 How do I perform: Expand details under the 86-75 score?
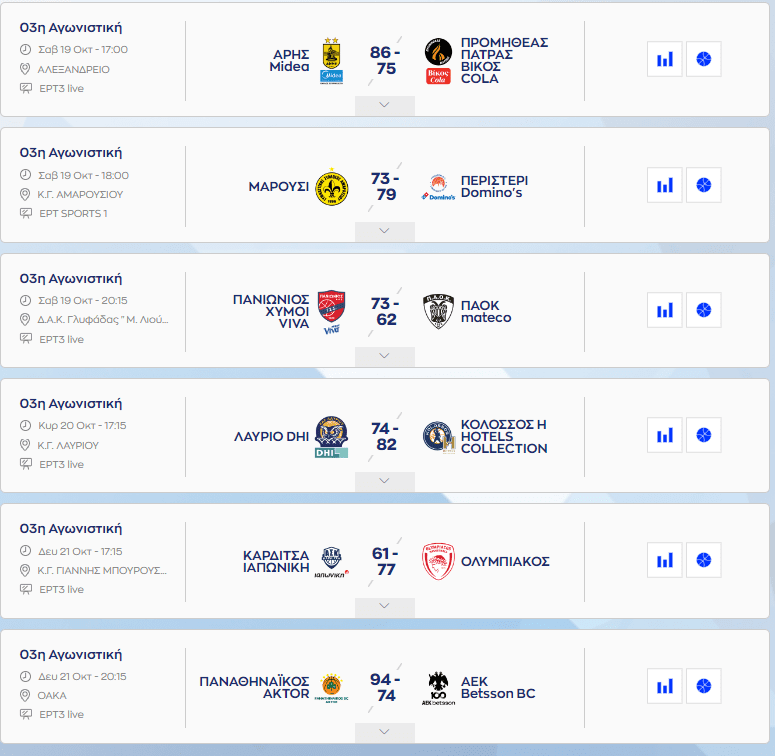384,105
